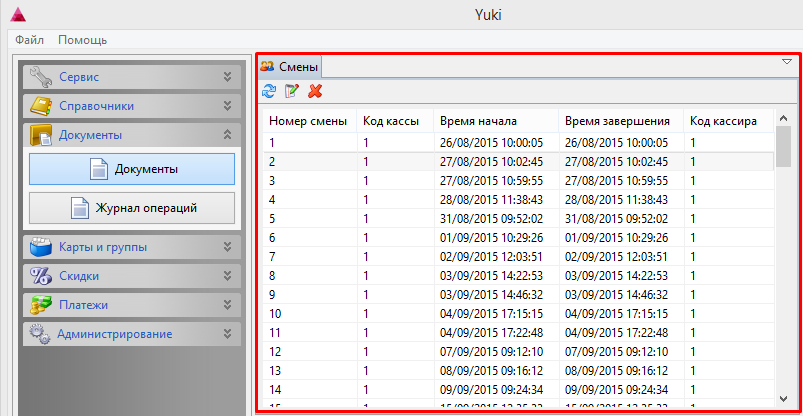This screenshot has height=416, width=803.
Task: Click the Документы button
Action: pos(132,169)
